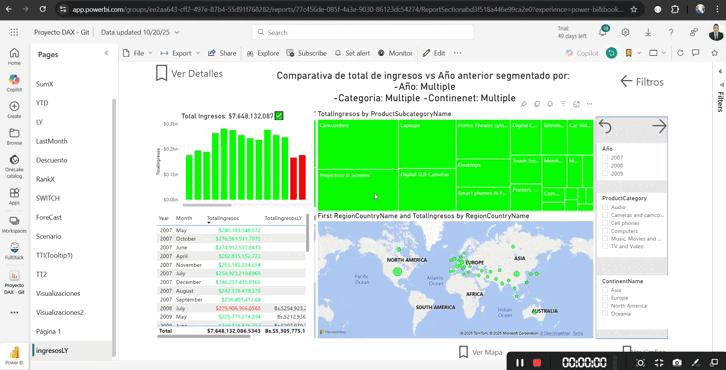Click the Explore button
The width and height of the screenshot is (726, 370).
(x=263, y=53)
